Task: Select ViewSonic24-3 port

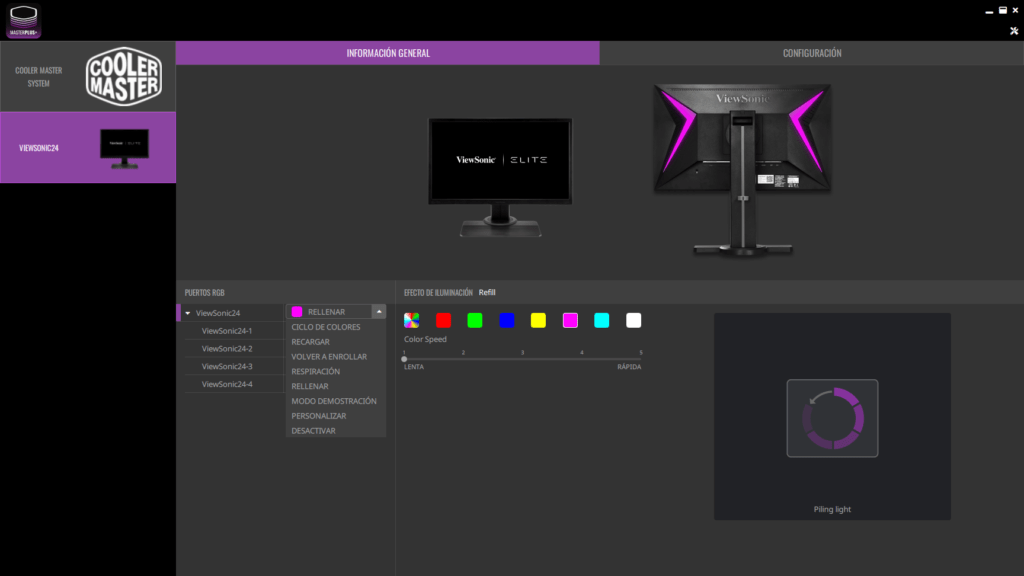Action: pos(227,366)
